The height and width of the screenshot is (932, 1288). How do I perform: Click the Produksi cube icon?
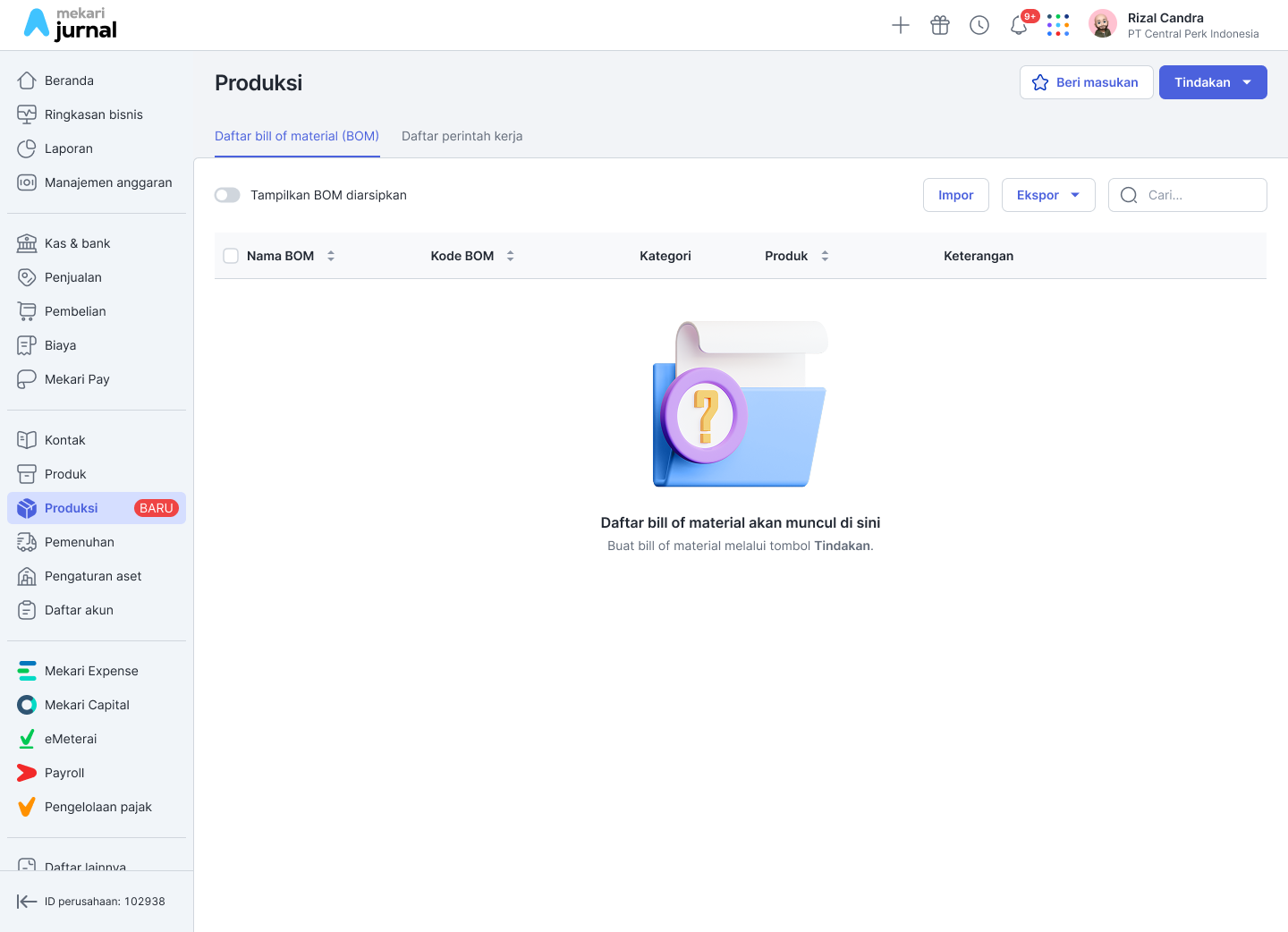click(27, 508)
